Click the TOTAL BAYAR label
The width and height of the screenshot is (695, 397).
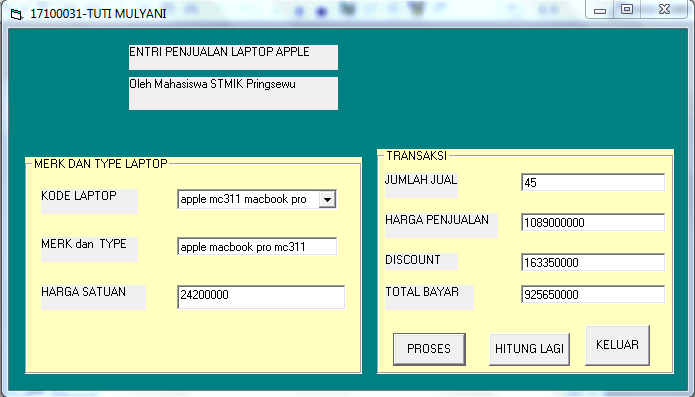pyautogui.click(x=429, y=297)
